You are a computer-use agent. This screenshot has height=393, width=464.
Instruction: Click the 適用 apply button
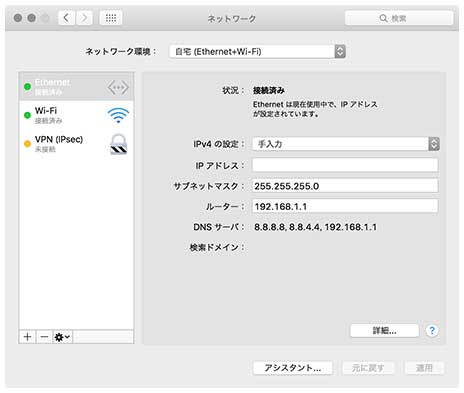point(424,368)
